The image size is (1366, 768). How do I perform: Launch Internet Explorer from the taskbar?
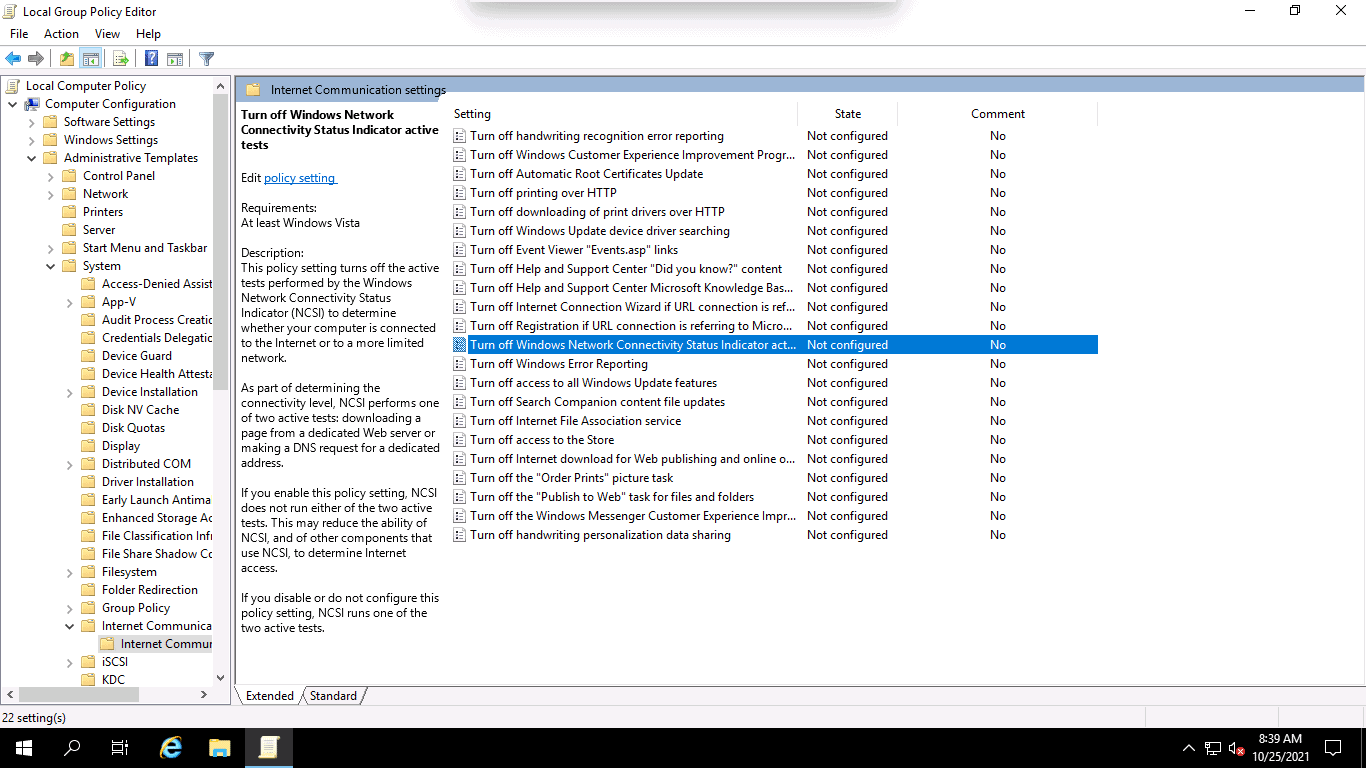(x=172, y=748)
